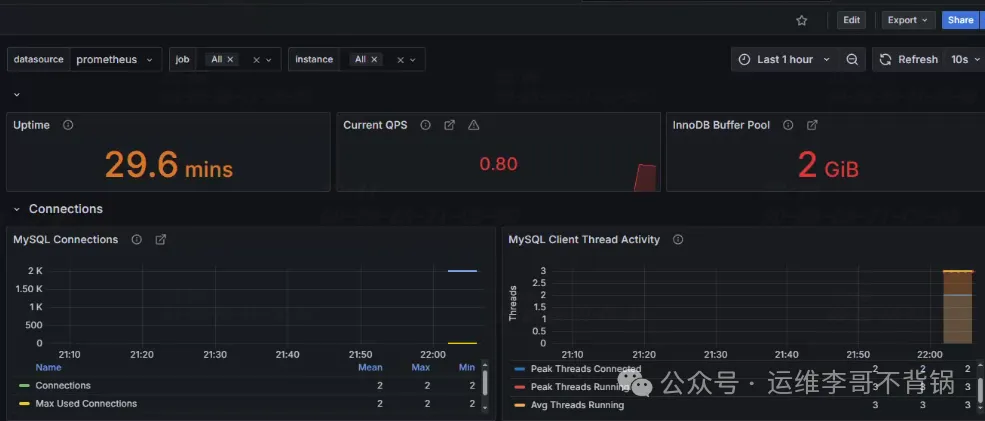Toggle Max Used Connections series in legend
985x421 pixels.
(x=86, y=404)
